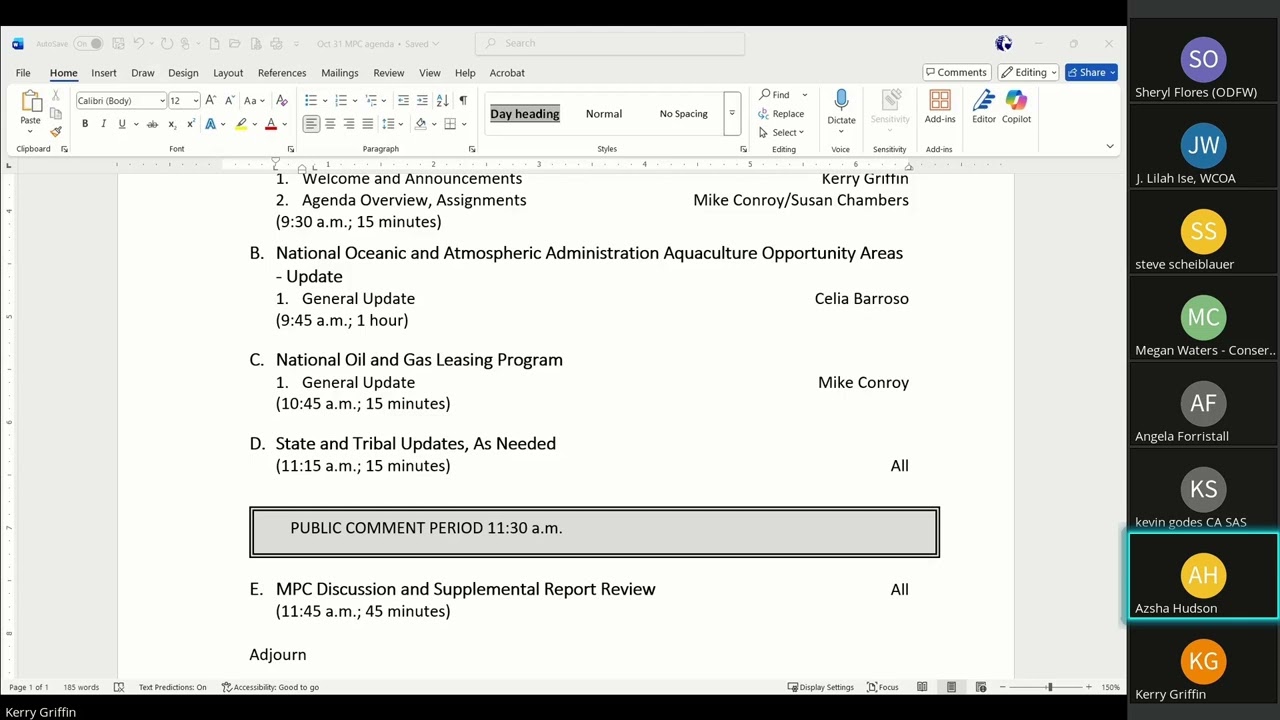Viewport: 1280px width, 720px height.
Task: Open the Comments pane button
Action: point(956,72)
